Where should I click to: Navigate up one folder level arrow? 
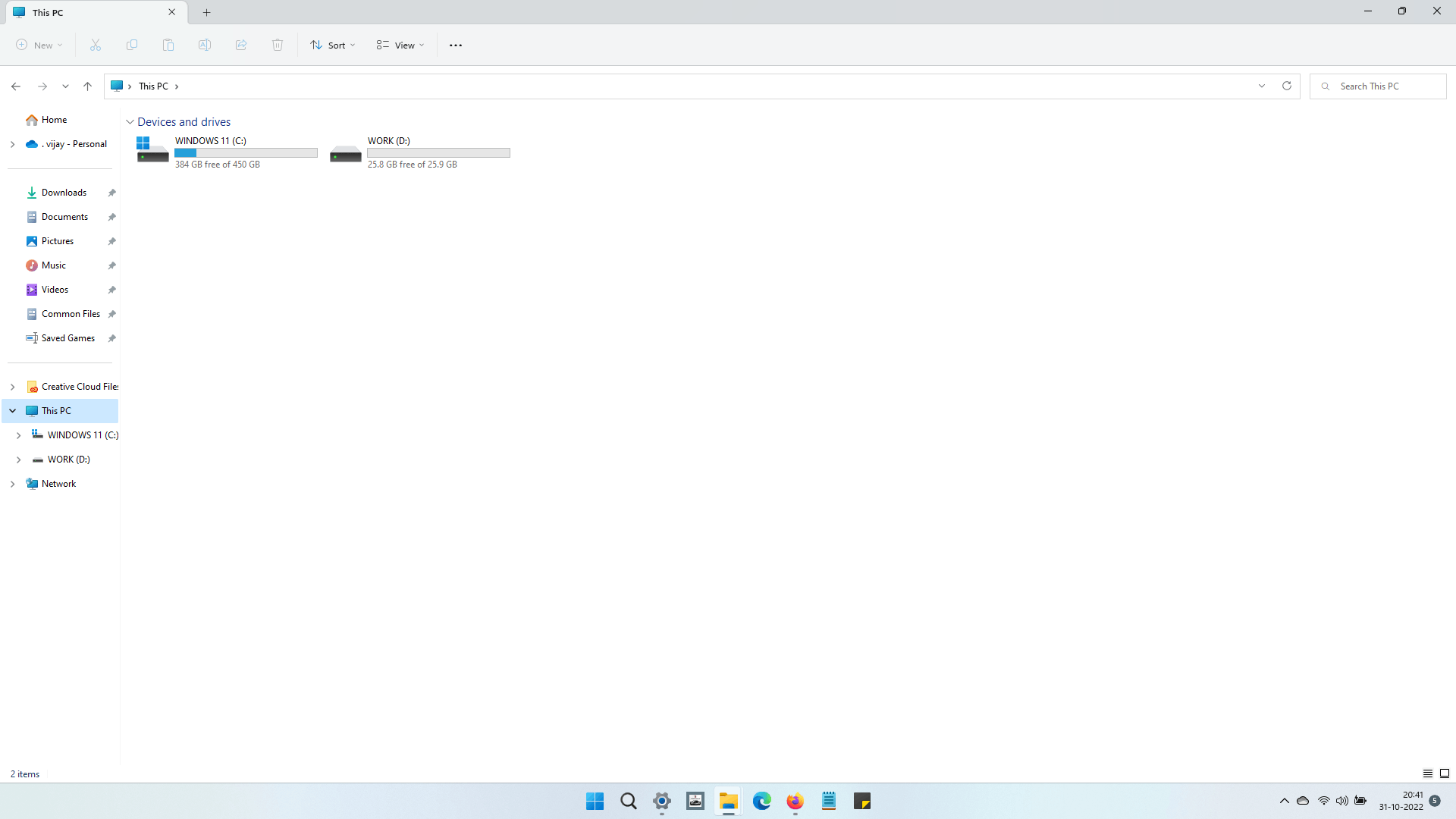pyautogui.click(x=88, y=86)
